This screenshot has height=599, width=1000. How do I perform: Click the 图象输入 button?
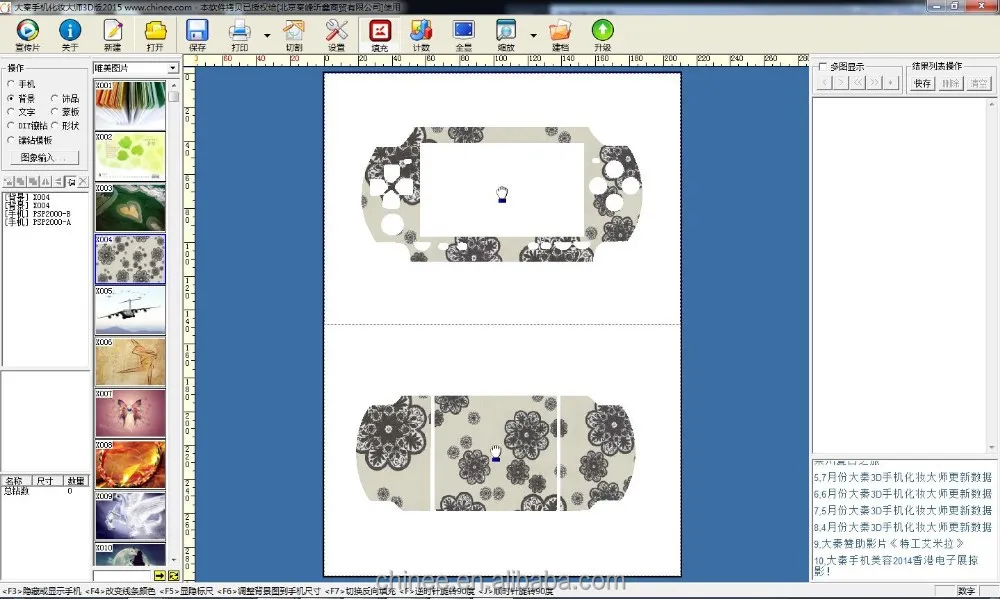pyautogui.click(x=43, y=157)
